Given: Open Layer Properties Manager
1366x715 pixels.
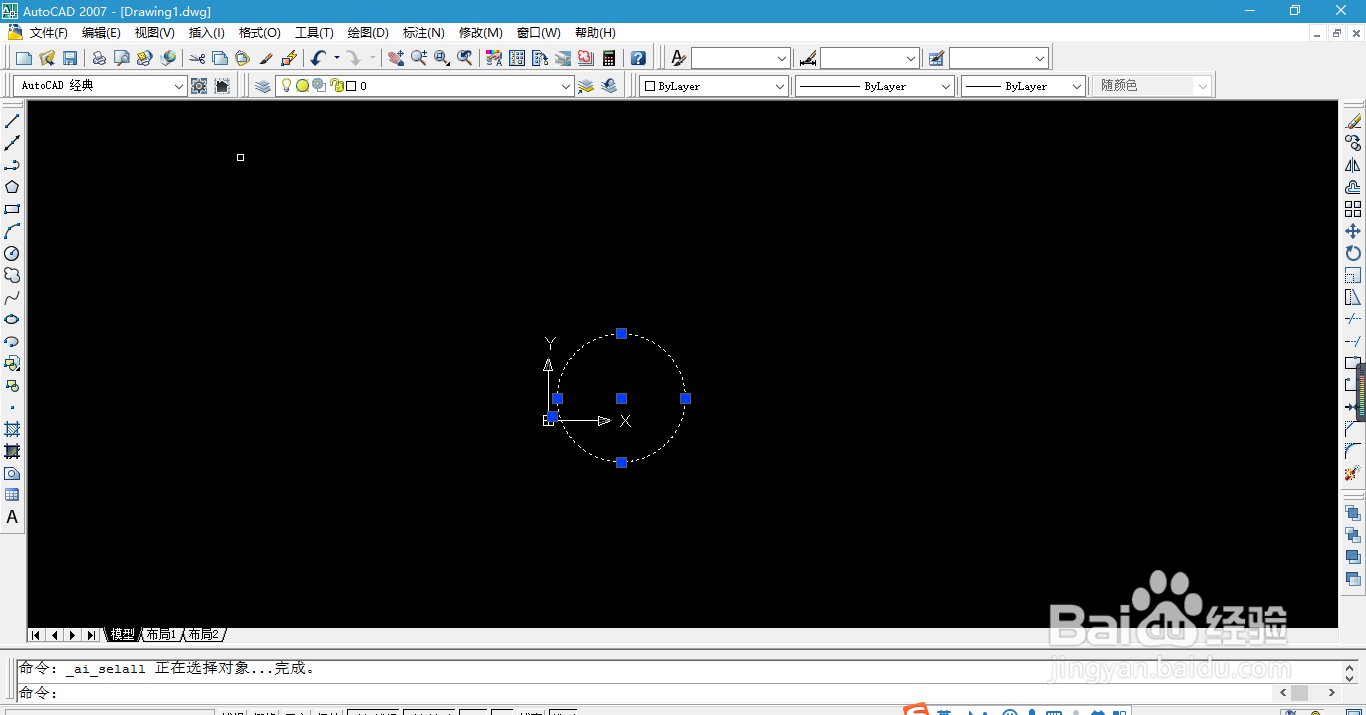Looking at the screenshot, I should pos(263,86).
